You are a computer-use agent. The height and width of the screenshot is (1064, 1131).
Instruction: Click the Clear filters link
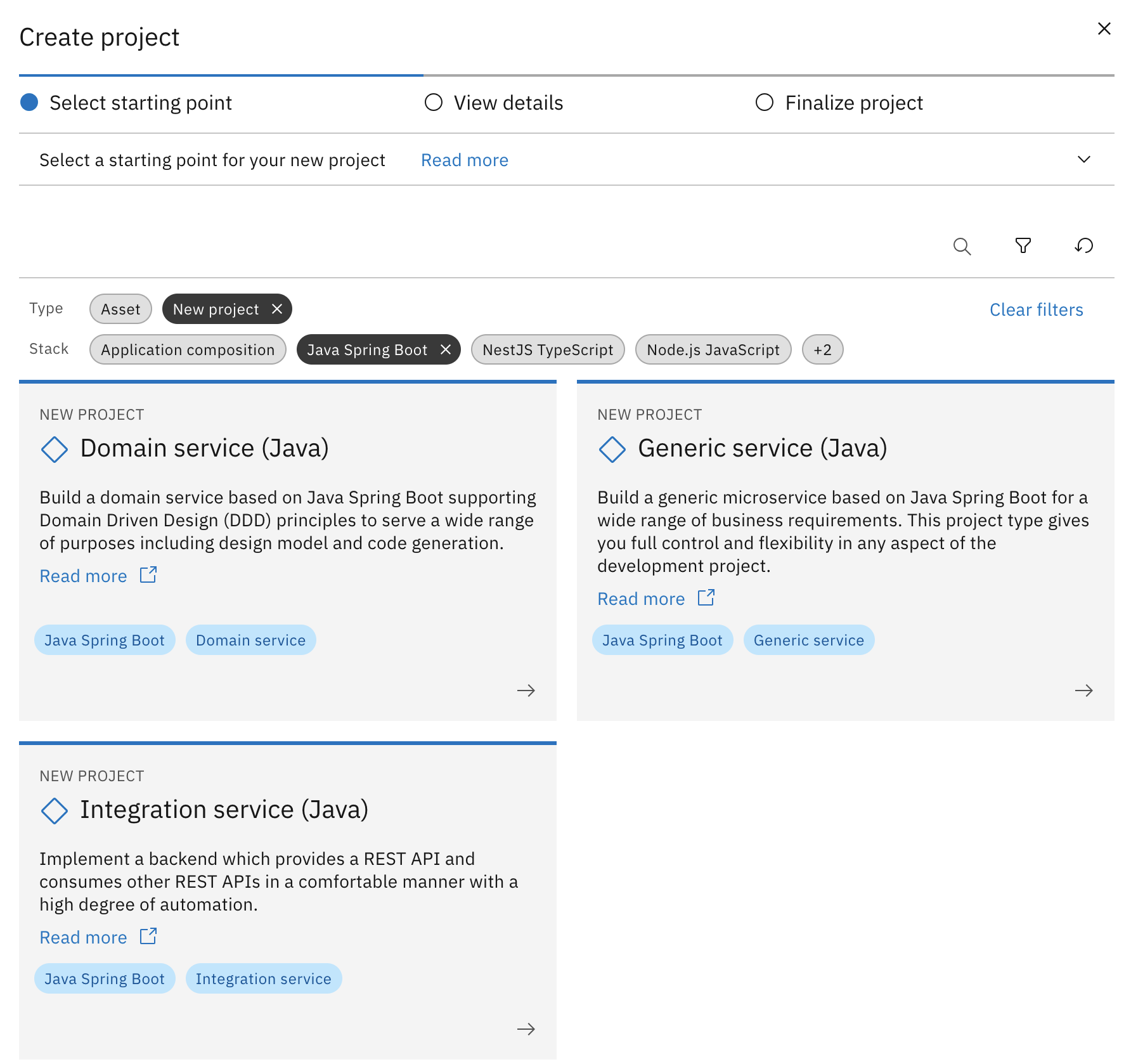pyautogui.click(x=1036, y=309)
